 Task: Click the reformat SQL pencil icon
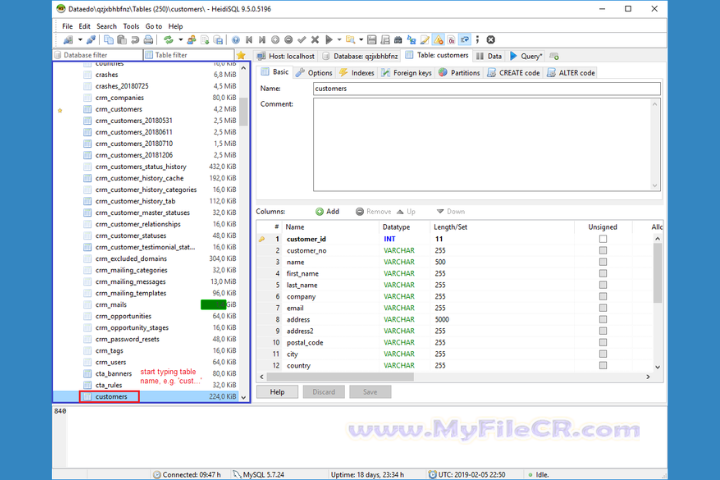(x=425, y=40)
